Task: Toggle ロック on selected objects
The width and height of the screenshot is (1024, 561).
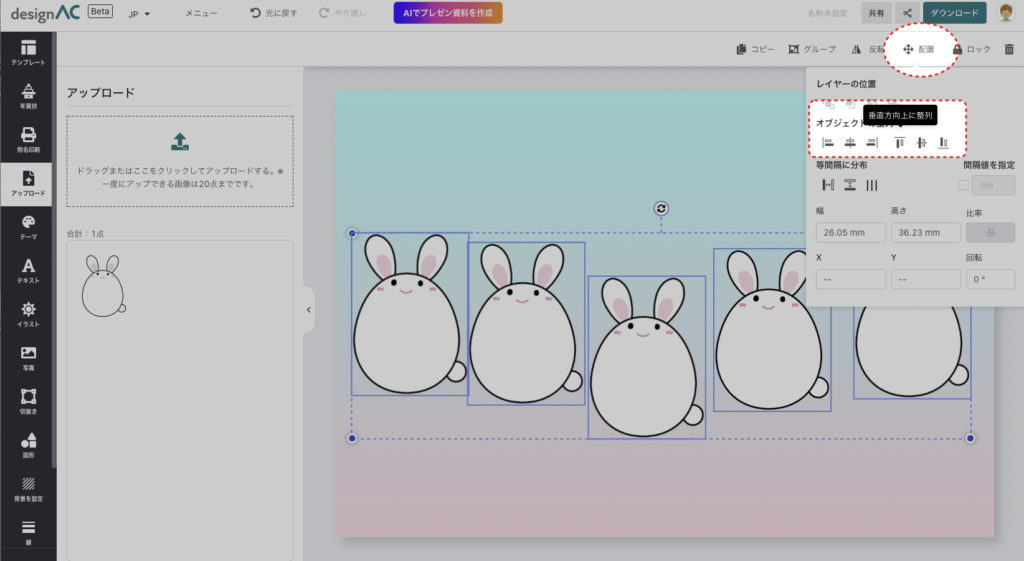Action: point(970,49)
